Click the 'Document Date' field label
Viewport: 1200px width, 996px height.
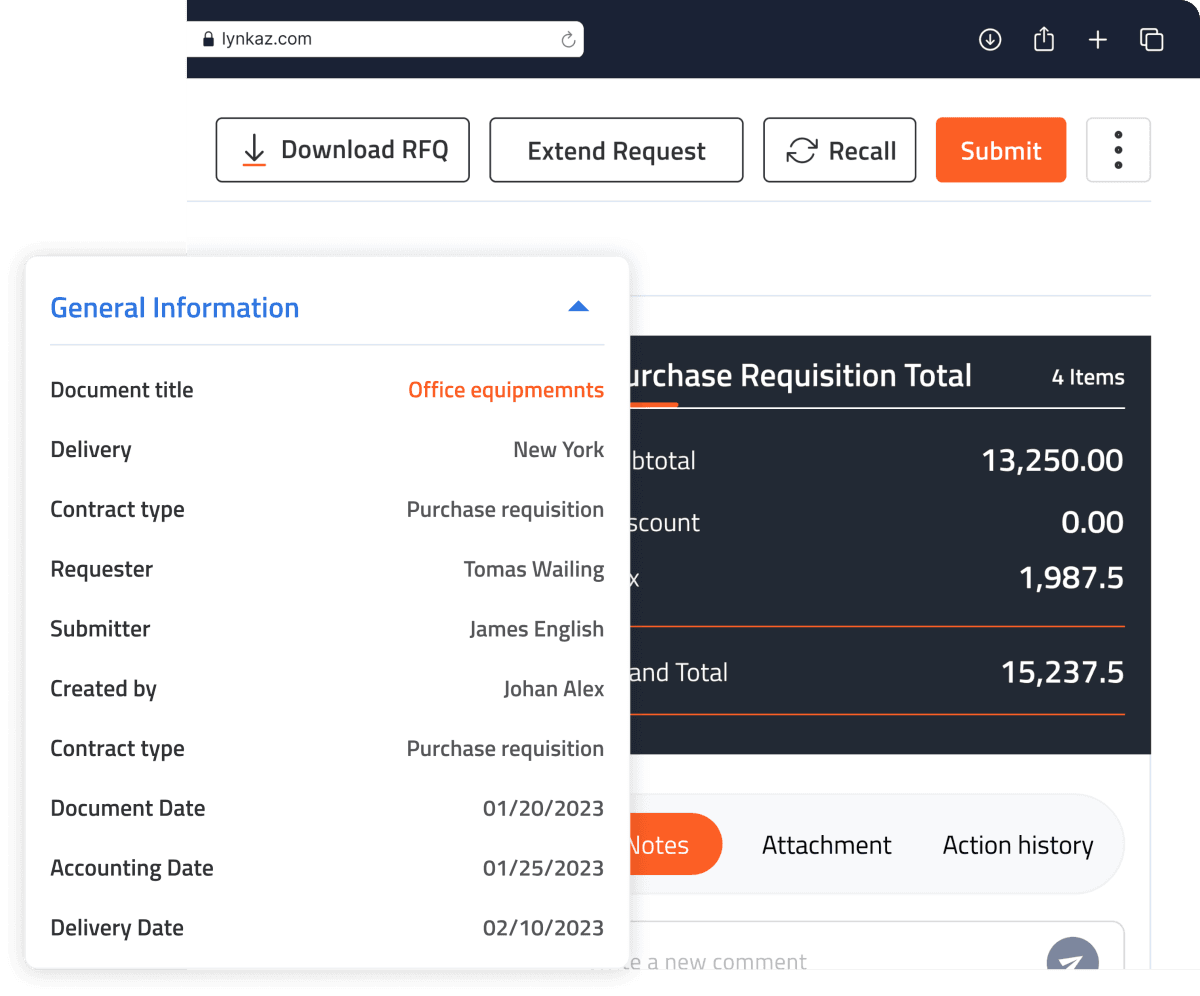click(128, 808)
